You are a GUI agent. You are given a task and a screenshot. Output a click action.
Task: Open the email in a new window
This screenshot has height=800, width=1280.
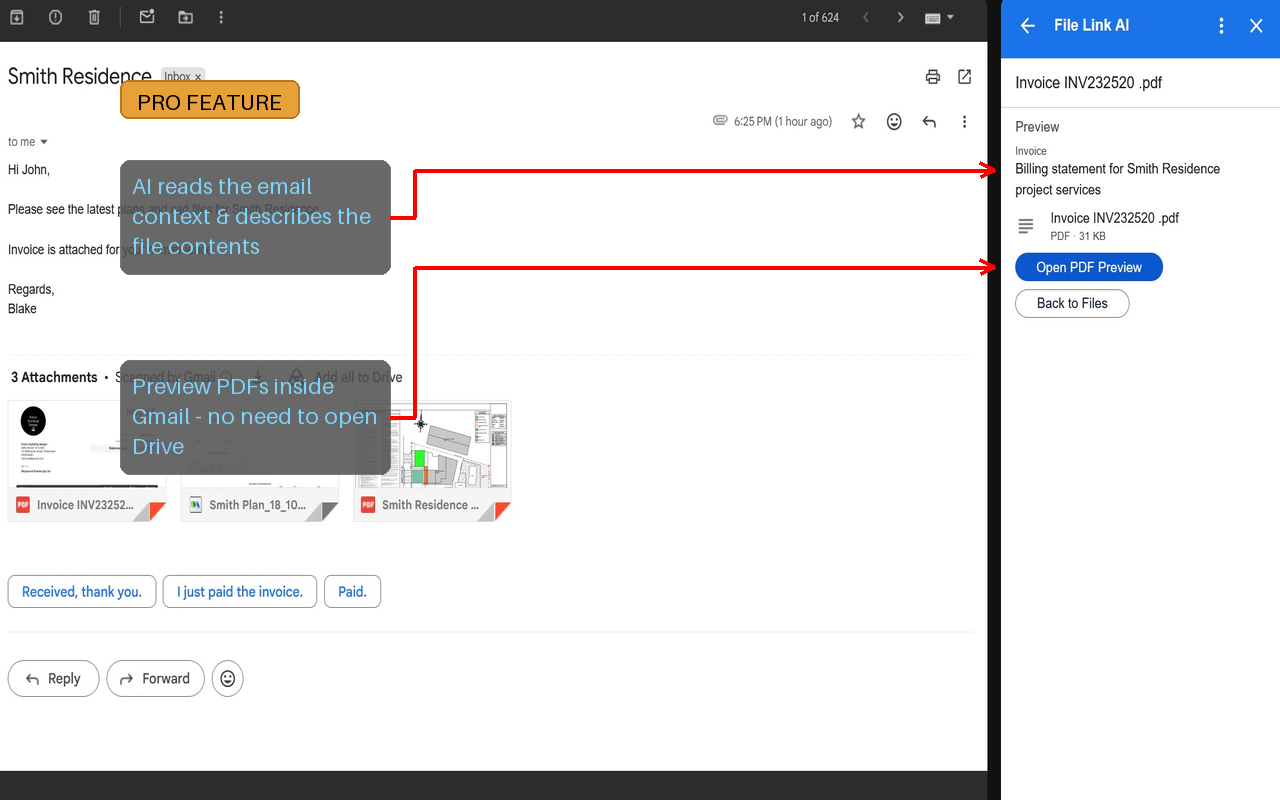(965, 77)
